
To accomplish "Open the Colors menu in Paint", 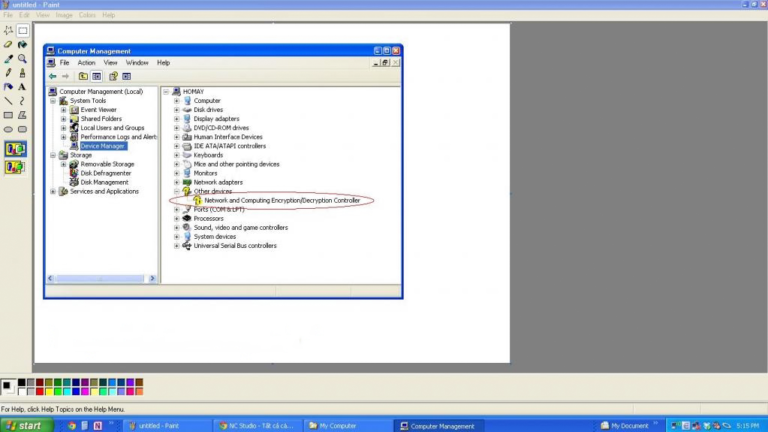I will click(87, 15).
